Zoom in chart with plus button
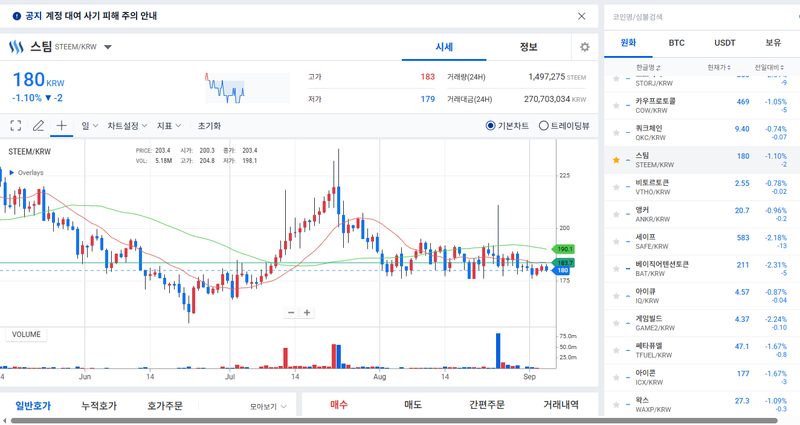Viewport: 800px width, 425px height. coord(307,313)
